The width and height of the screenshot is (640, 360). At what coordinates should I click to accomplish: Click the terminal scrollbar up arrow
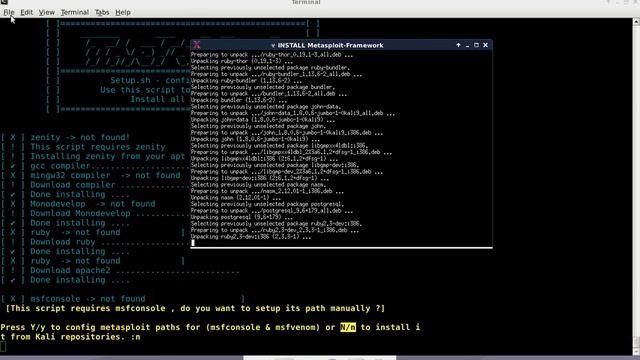(636, 22)
